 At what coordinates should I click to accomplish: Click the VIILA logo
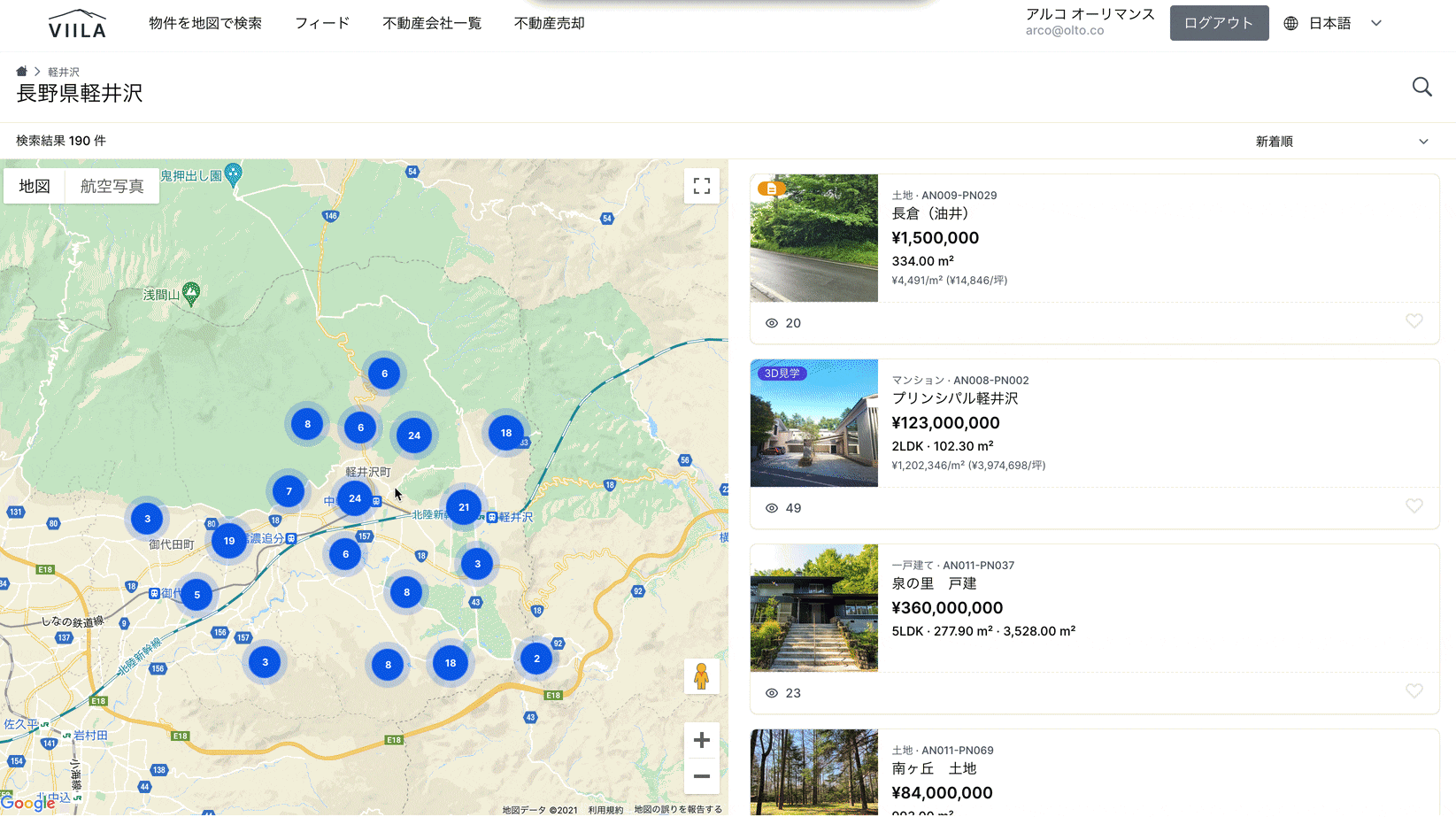click(x=77, y=24)
